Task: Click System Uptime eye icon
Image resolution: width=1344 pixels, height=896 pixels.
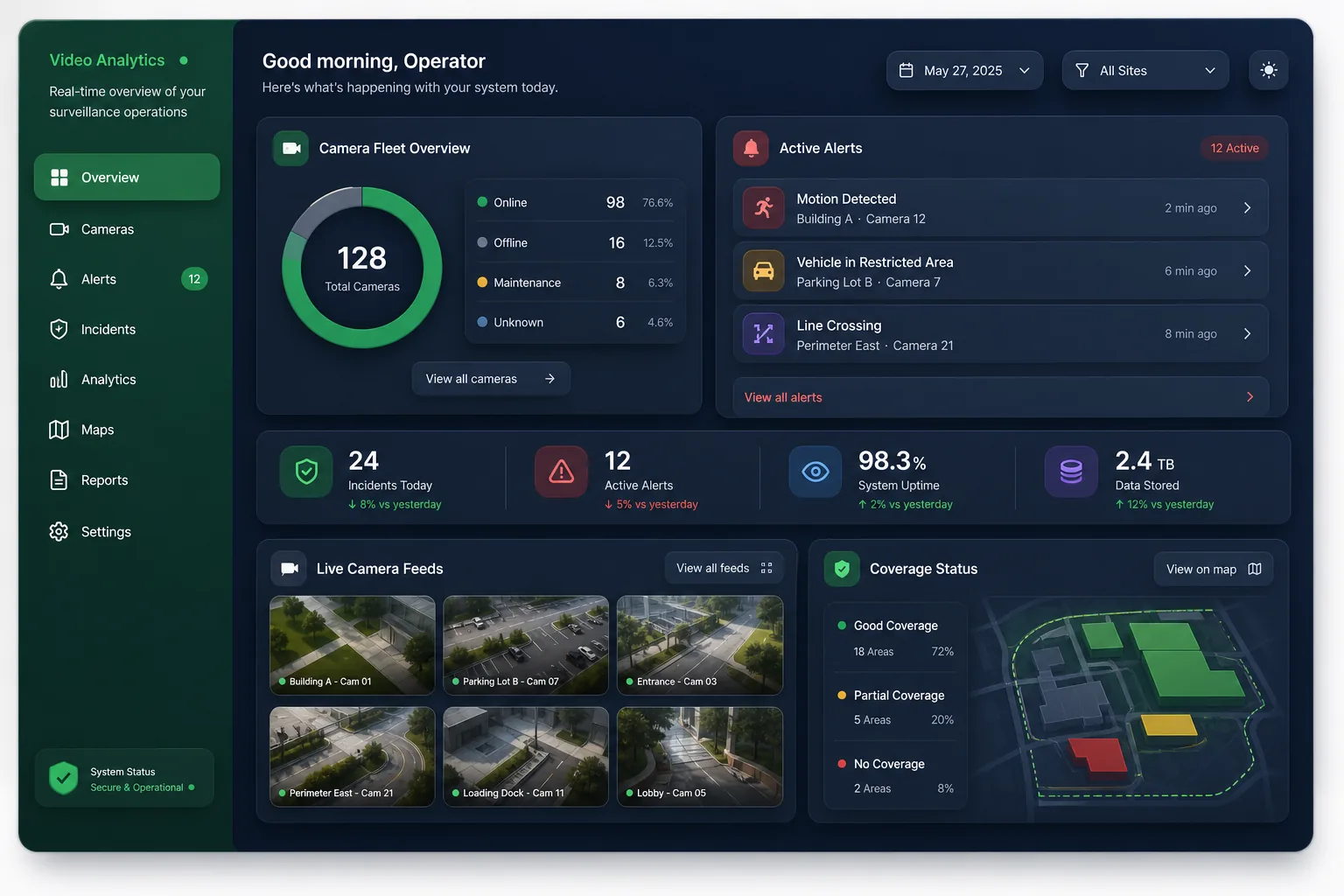Action: click(x=815, y=472)
